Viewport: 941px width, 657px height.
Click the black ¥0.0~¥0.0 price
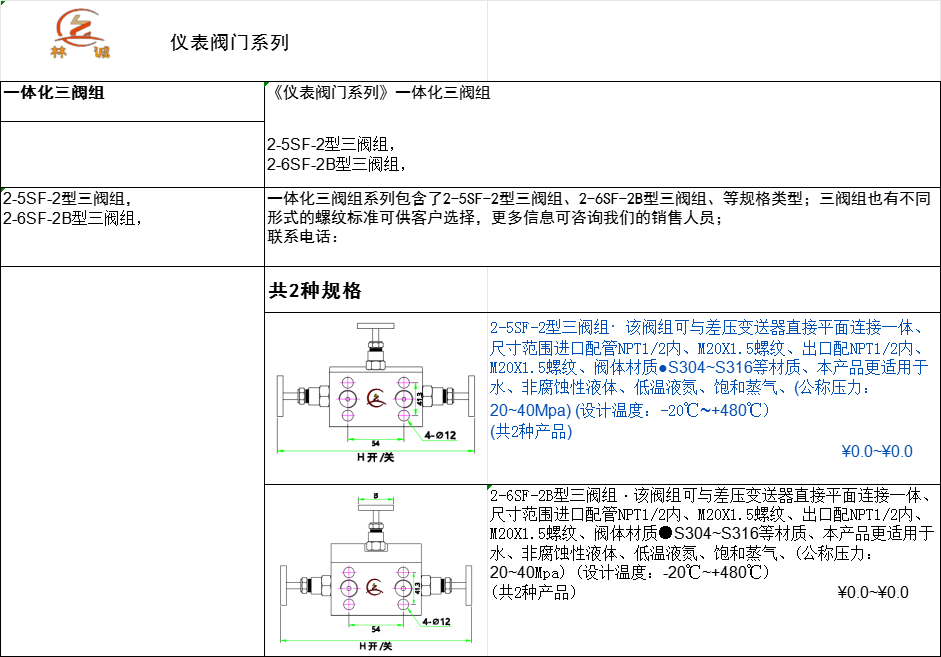(x=873, y=592)
